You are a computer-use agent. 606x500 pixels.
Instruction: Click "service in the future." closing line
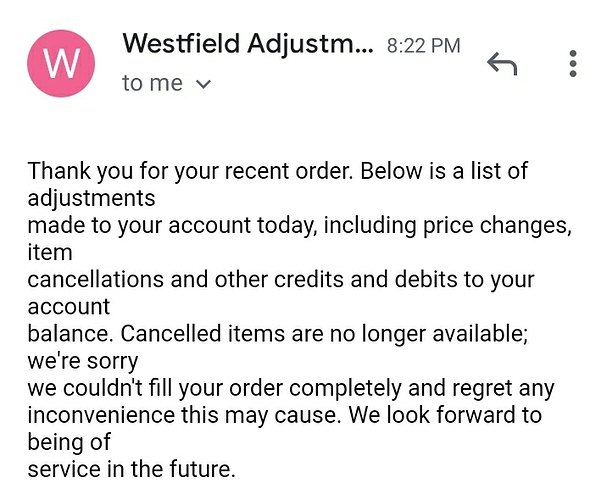[131, 469]
